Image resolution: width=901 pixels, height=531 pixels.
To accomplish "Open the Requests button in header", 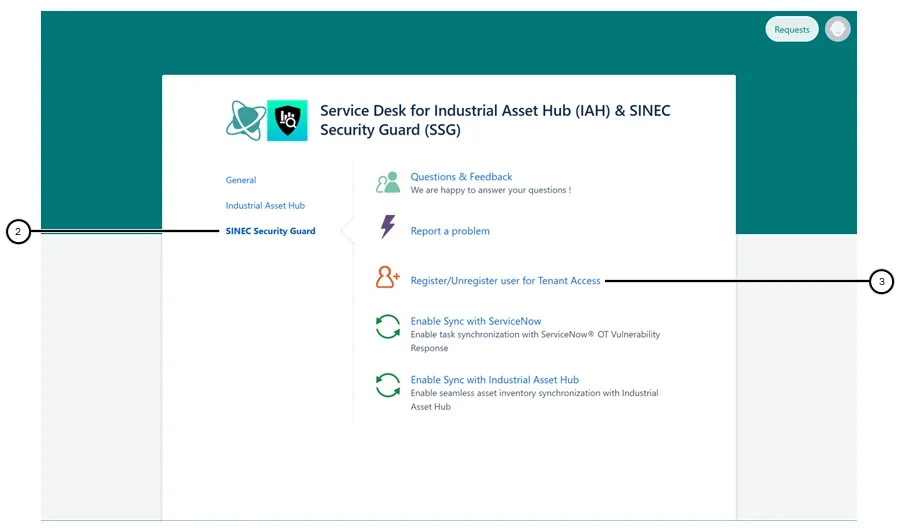I will coord(791,29).
